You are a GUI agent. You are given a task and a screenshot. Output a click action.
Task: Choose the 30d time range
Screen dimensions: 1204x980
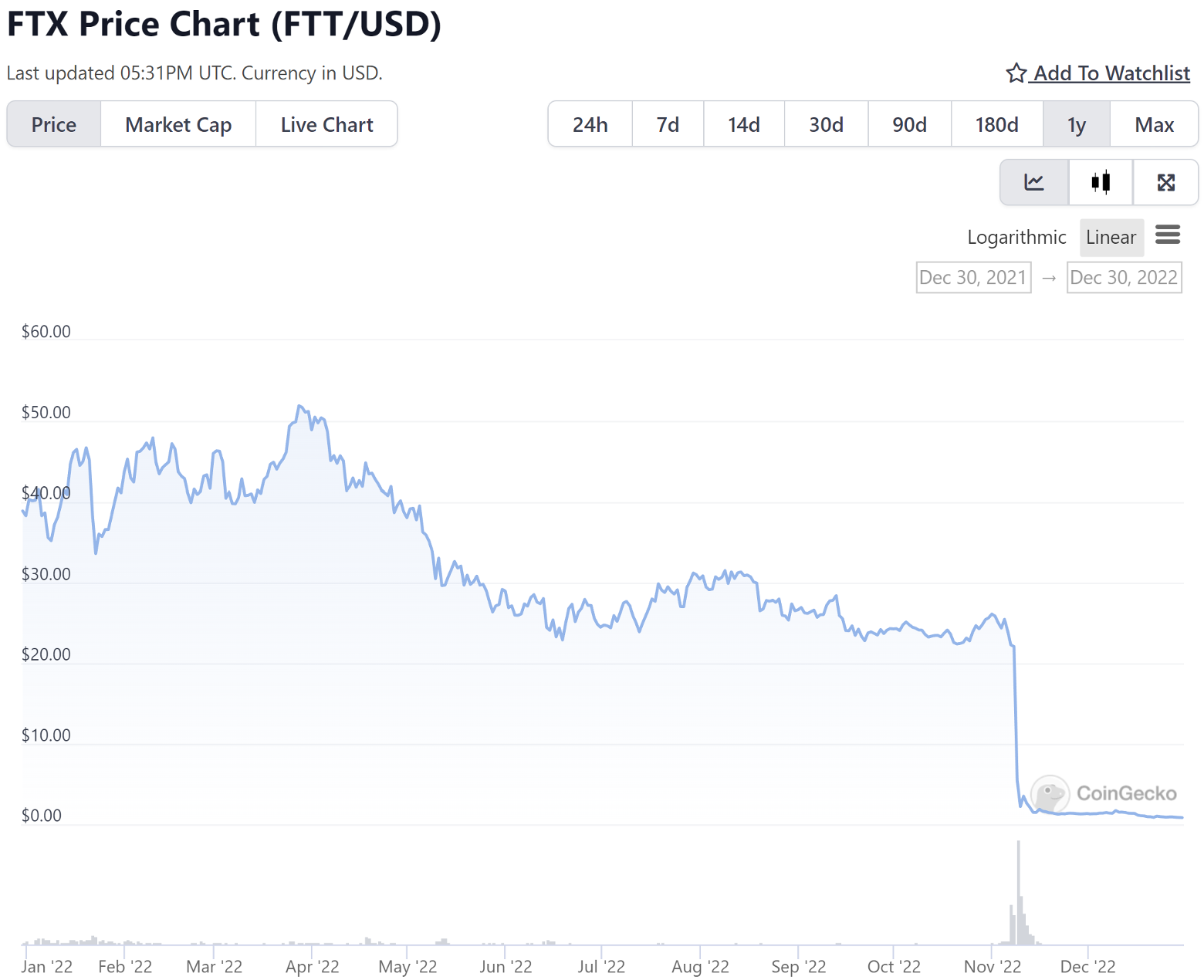coord(826,124)
